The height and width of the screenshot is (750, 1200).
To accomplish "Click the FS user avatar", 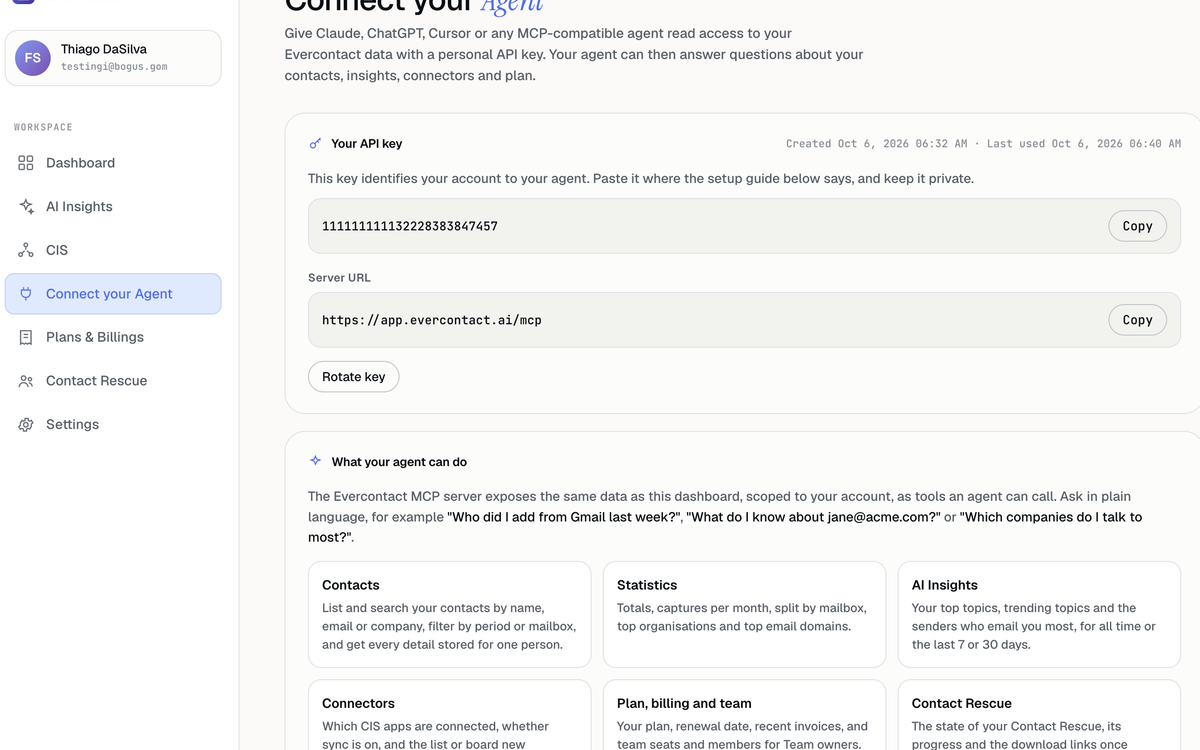I will [33, 58].
